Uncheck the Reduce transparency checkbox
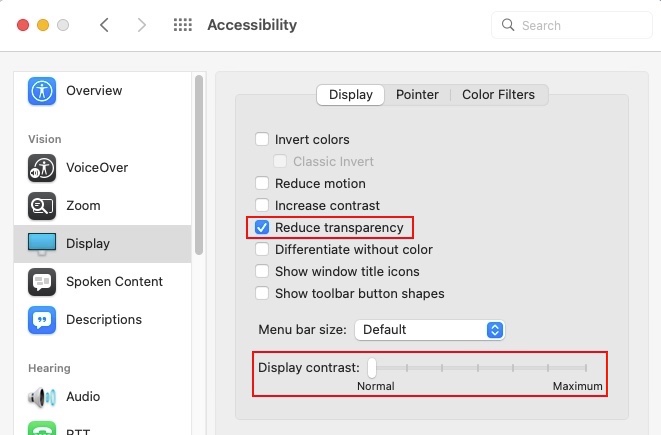This screenshot has height=435, width=661. (x=262, y=228)
